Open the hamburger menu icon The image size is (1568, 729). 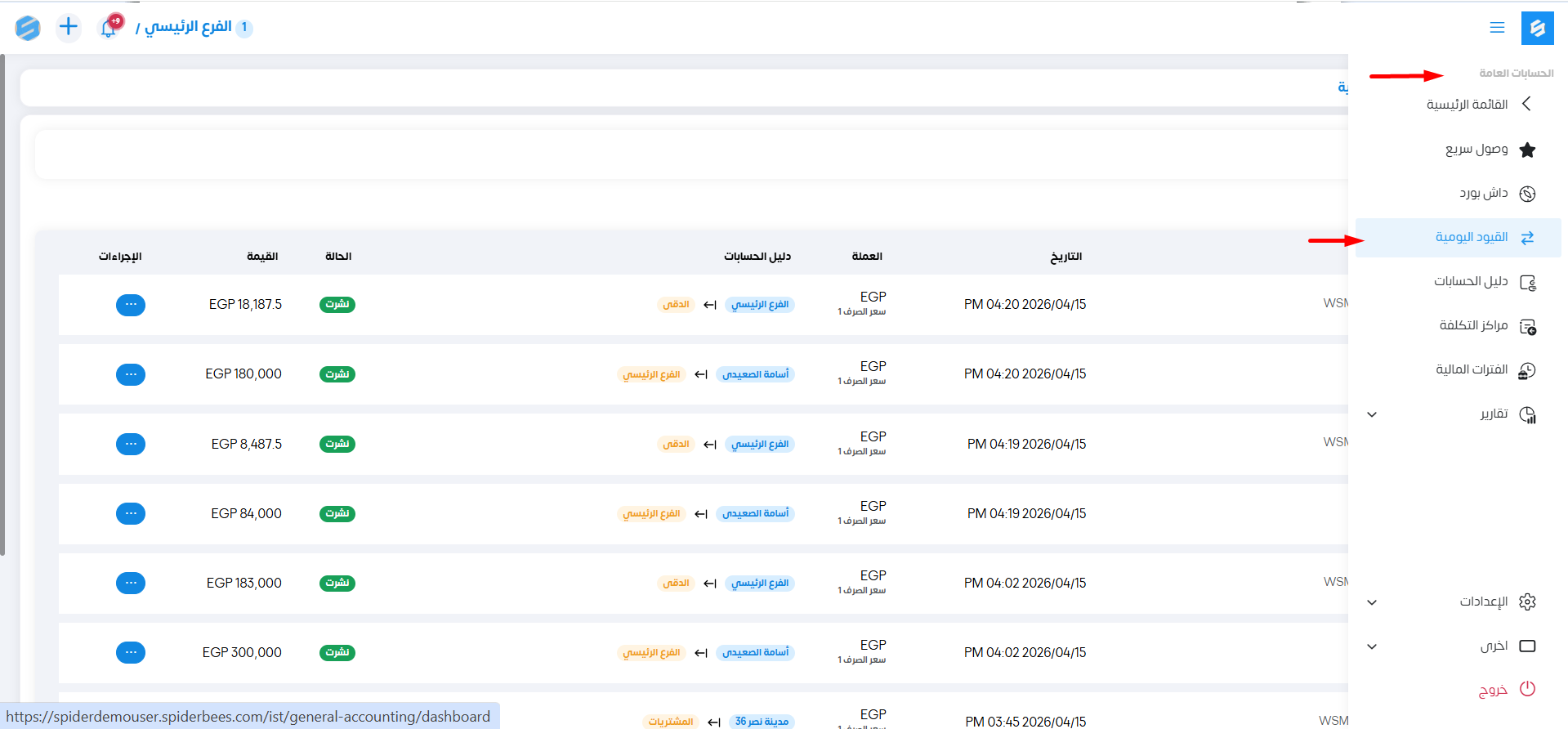click(x=1497, y=28)
